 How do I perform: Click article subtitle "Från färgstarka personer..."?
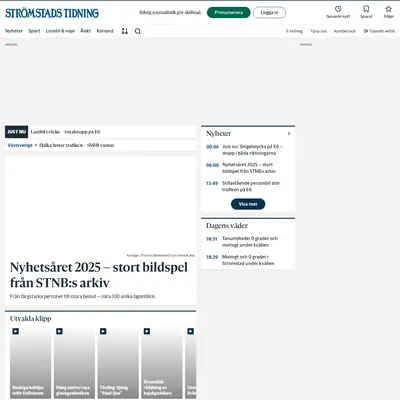(83, 296)
